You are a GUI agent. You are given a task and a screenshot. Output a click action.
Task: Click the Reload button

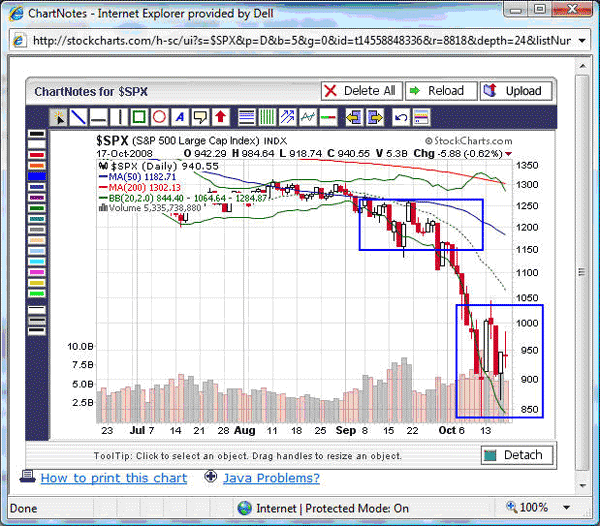point(441,91)
